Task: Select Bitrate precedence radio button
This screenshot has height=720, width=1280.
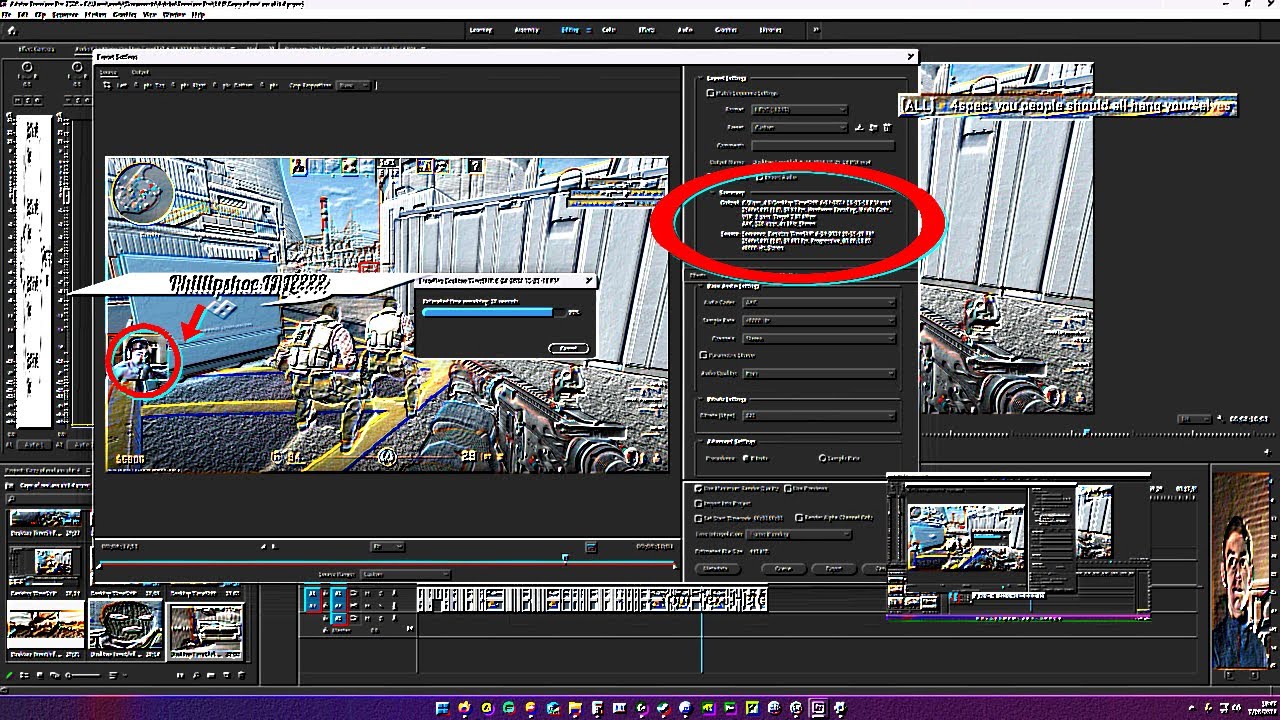Action: pos(746,458)
